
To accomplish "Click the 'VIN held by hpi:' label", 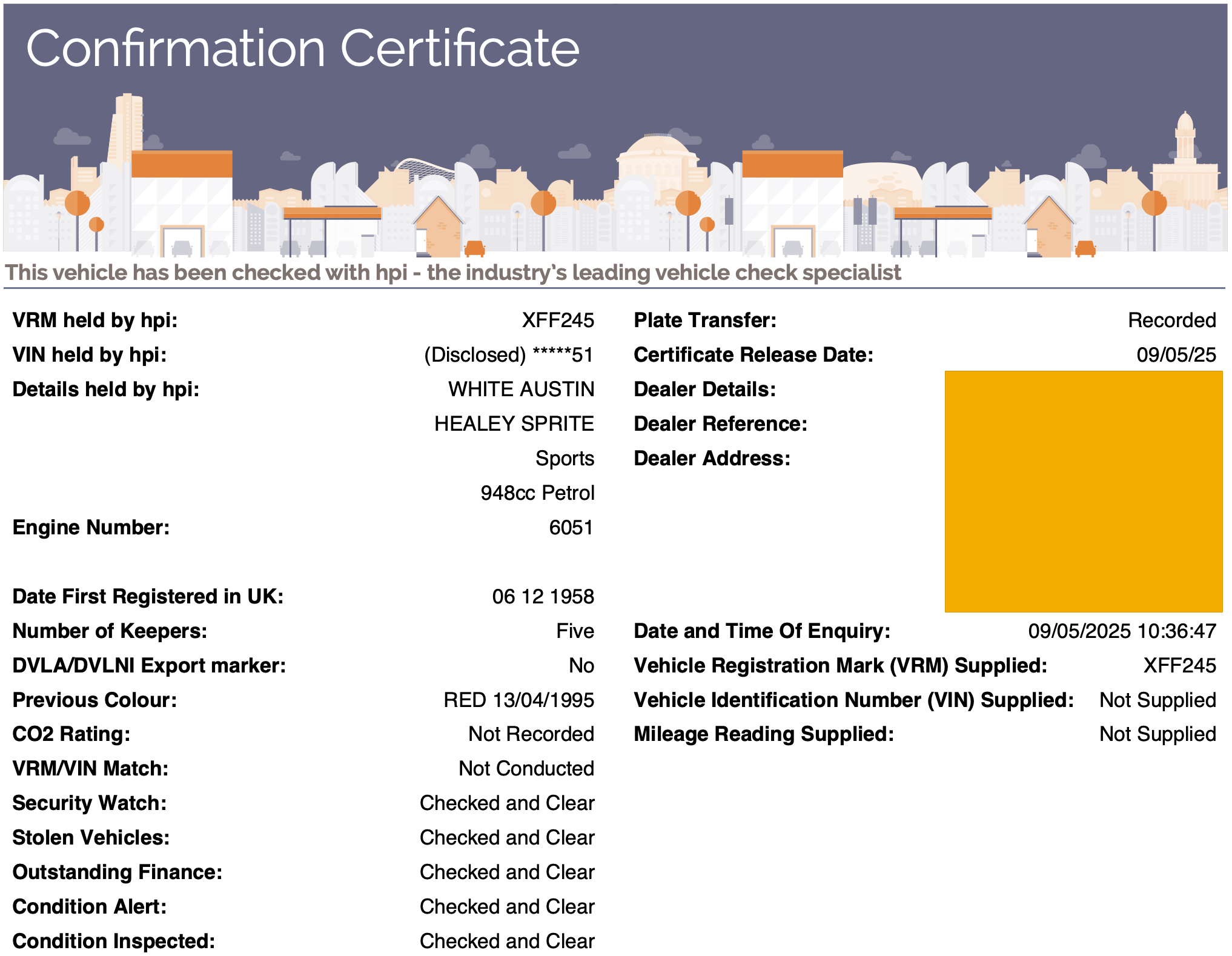I will coord(90,354).
